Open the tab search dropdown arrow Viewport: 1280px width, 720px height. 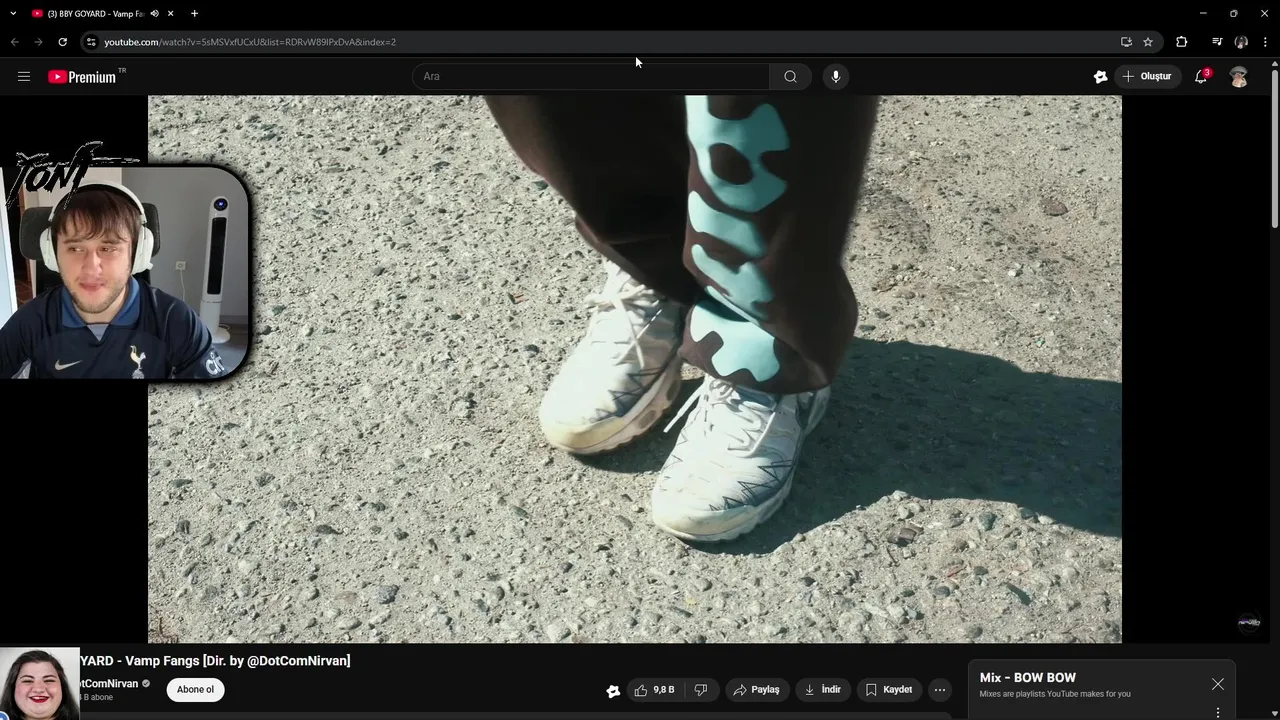click(13, 14)
